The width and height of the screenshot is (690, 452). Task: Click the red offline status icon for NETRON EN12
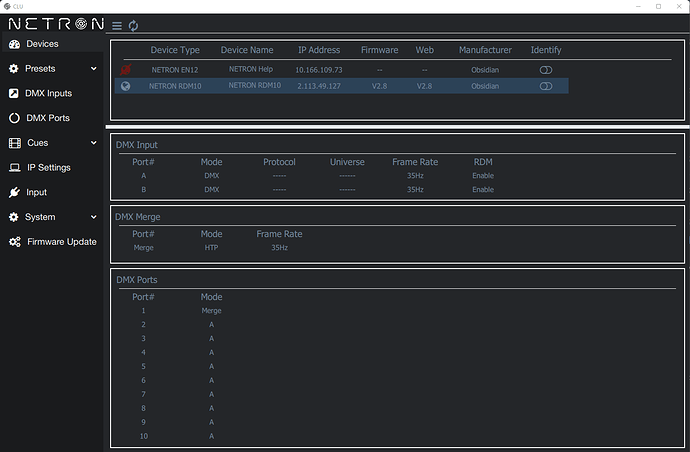pos(125,70)
